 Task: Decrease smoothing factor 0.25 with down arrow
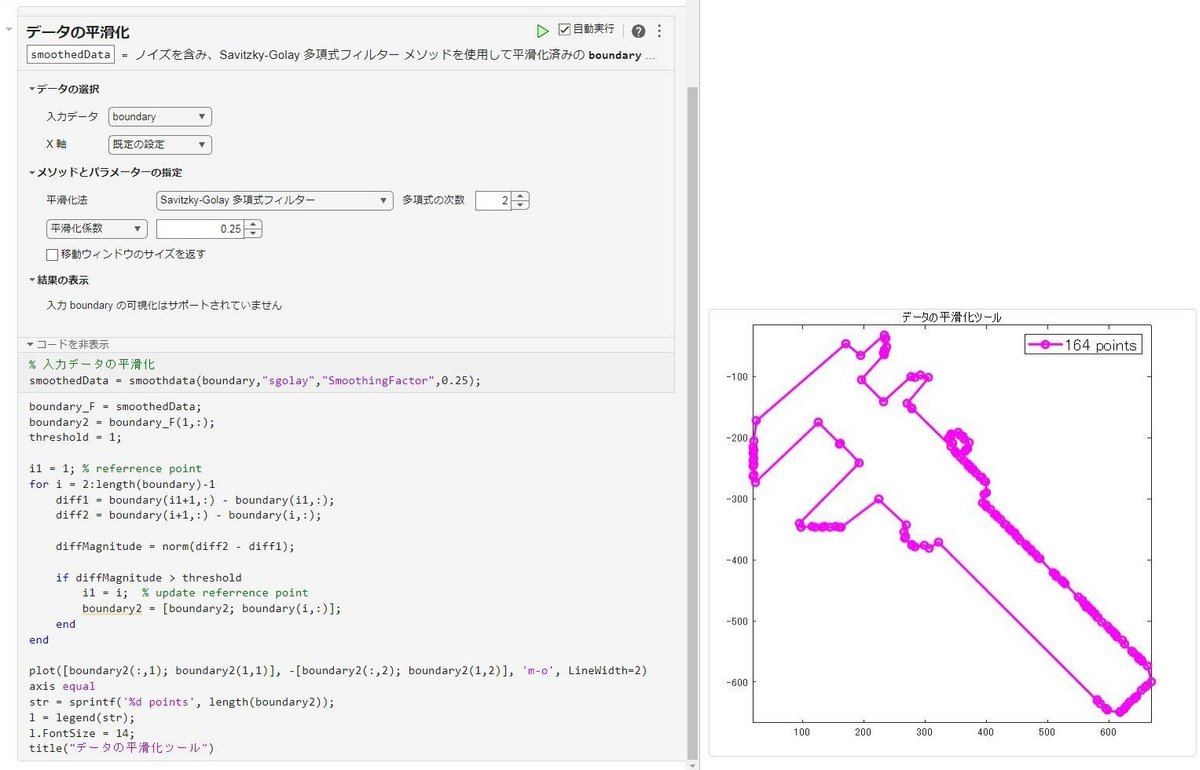coord(254,234)
